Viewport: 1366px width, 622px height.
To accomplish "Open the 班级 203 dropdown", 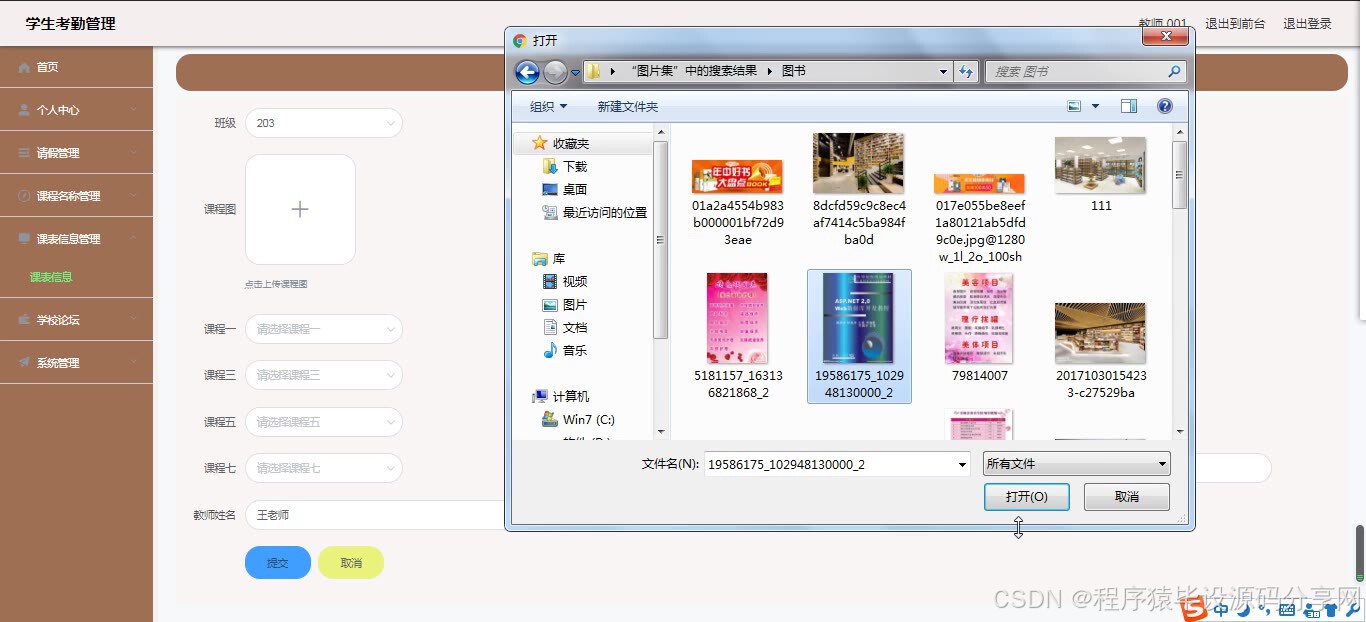I will click(323, 123).
